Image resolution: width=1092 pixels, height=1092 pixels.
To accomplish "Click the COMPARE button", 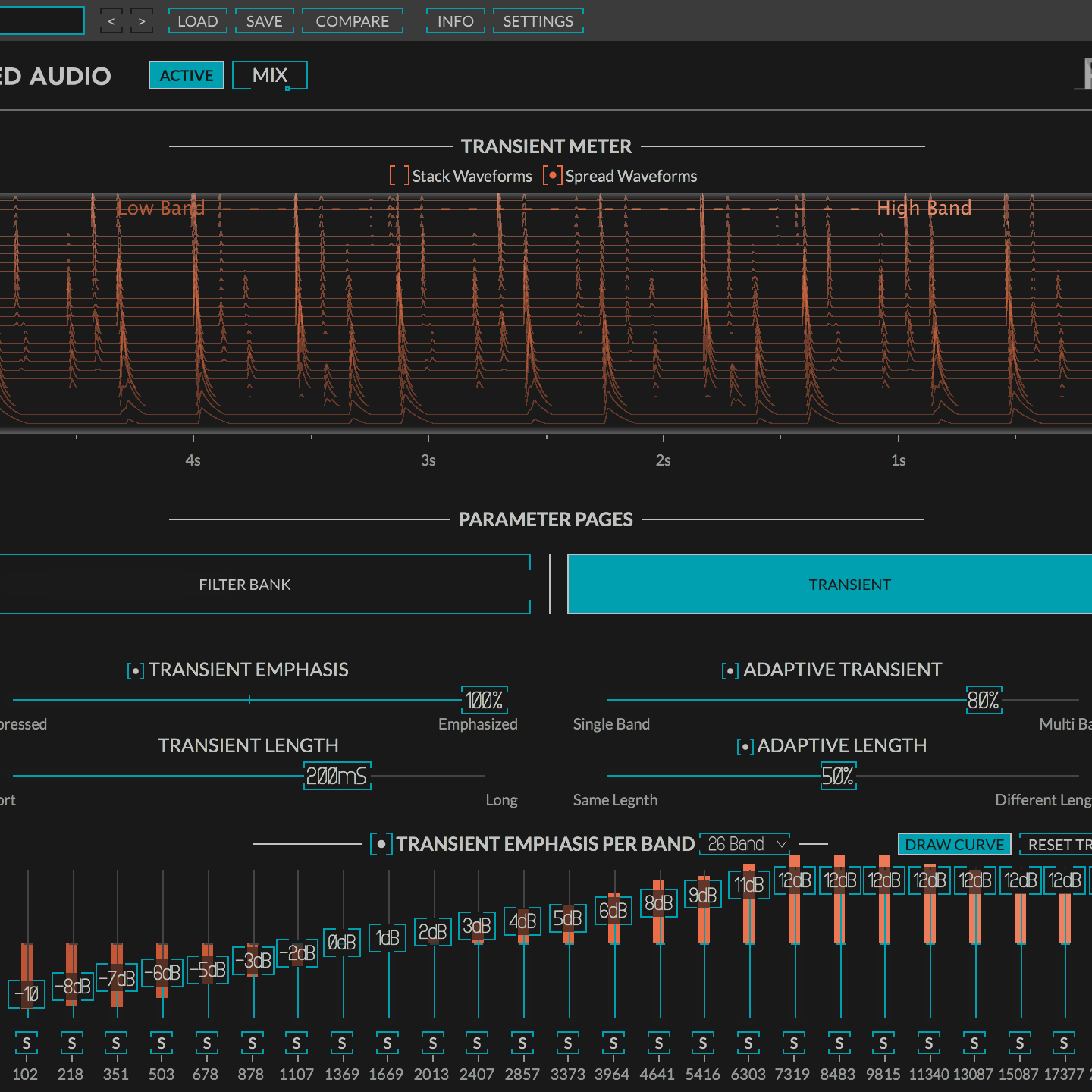I will pos(352,21).
